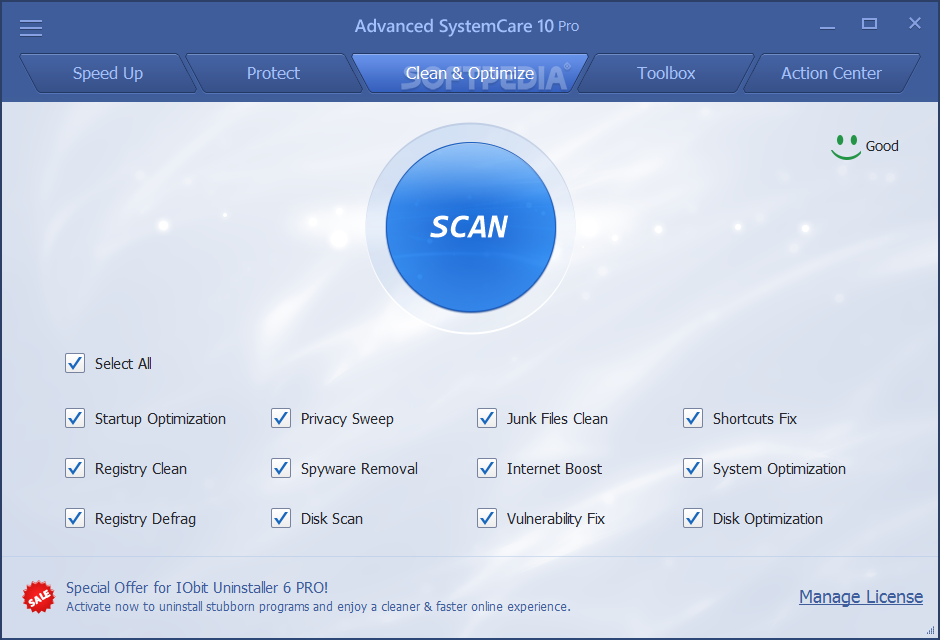
Task: Uncheck Startup Optimization
Action: click(75, 418)
